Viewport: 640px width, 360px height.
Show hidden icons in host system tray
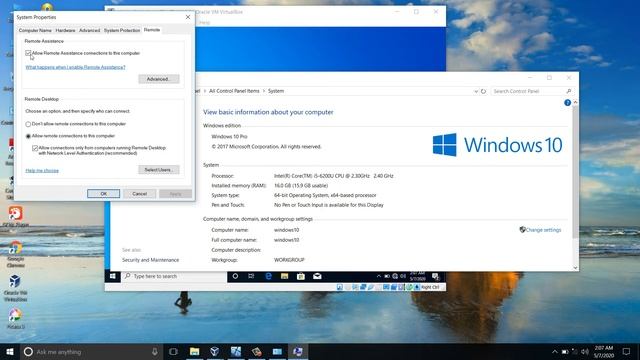(x=555, y=352)
